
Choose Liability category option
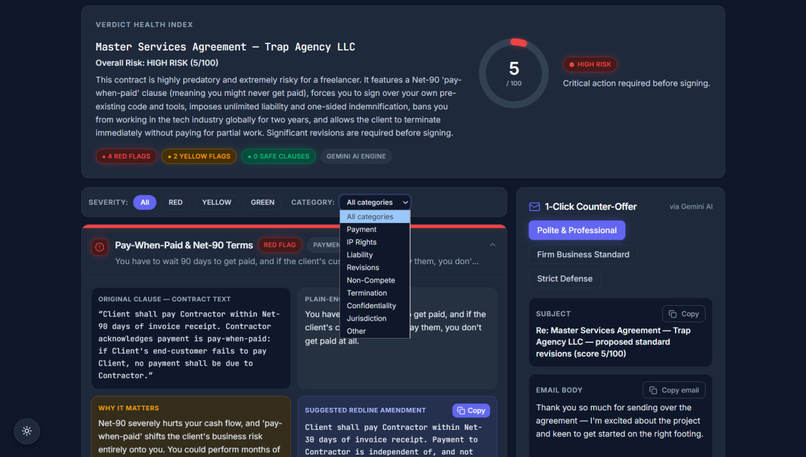(x=375, y=255)
